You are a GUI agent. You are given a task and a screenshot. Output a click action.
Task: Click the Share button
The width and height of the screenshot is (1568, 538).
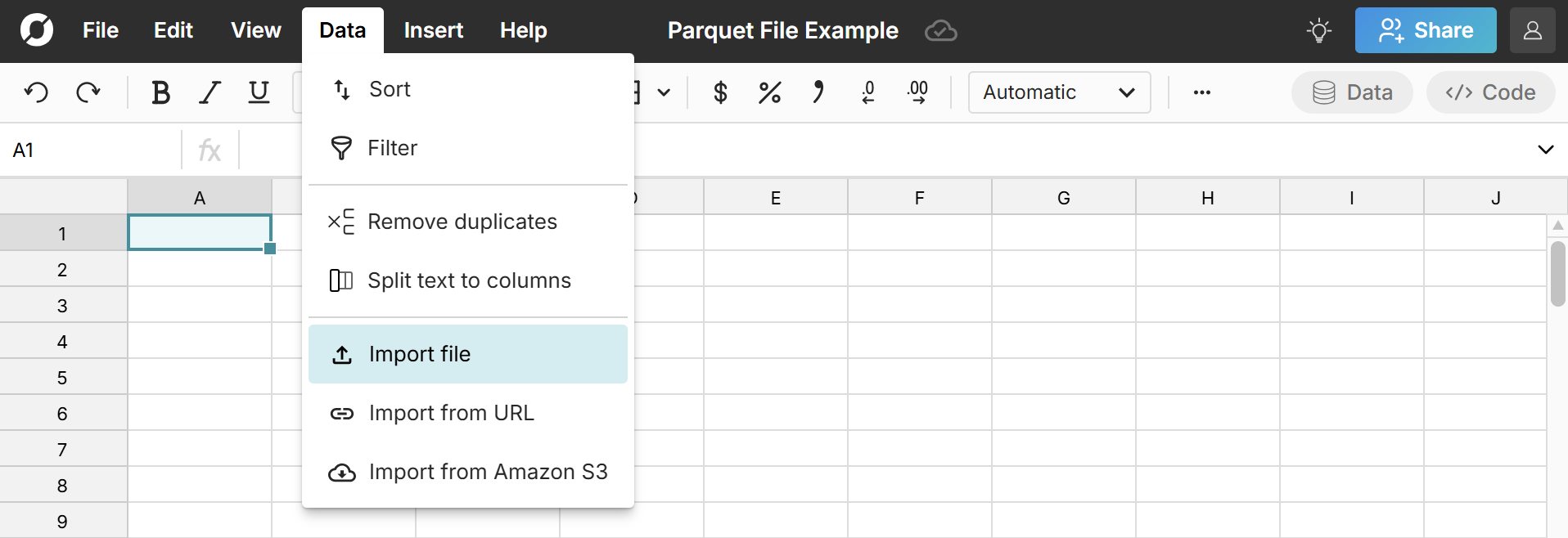[1425, 31]
